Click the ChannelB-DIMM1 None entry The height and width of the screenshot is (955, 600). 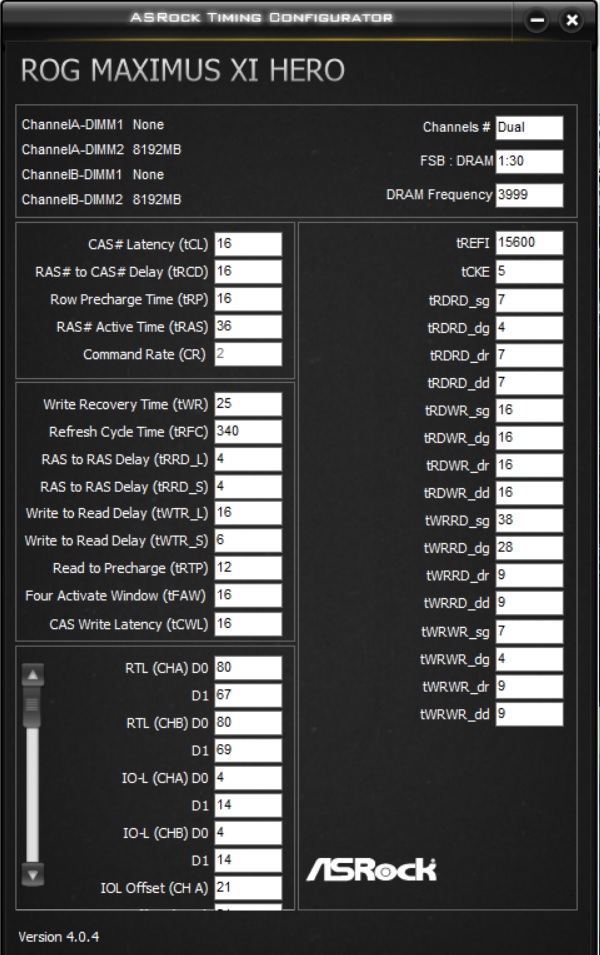click(93, 175)
